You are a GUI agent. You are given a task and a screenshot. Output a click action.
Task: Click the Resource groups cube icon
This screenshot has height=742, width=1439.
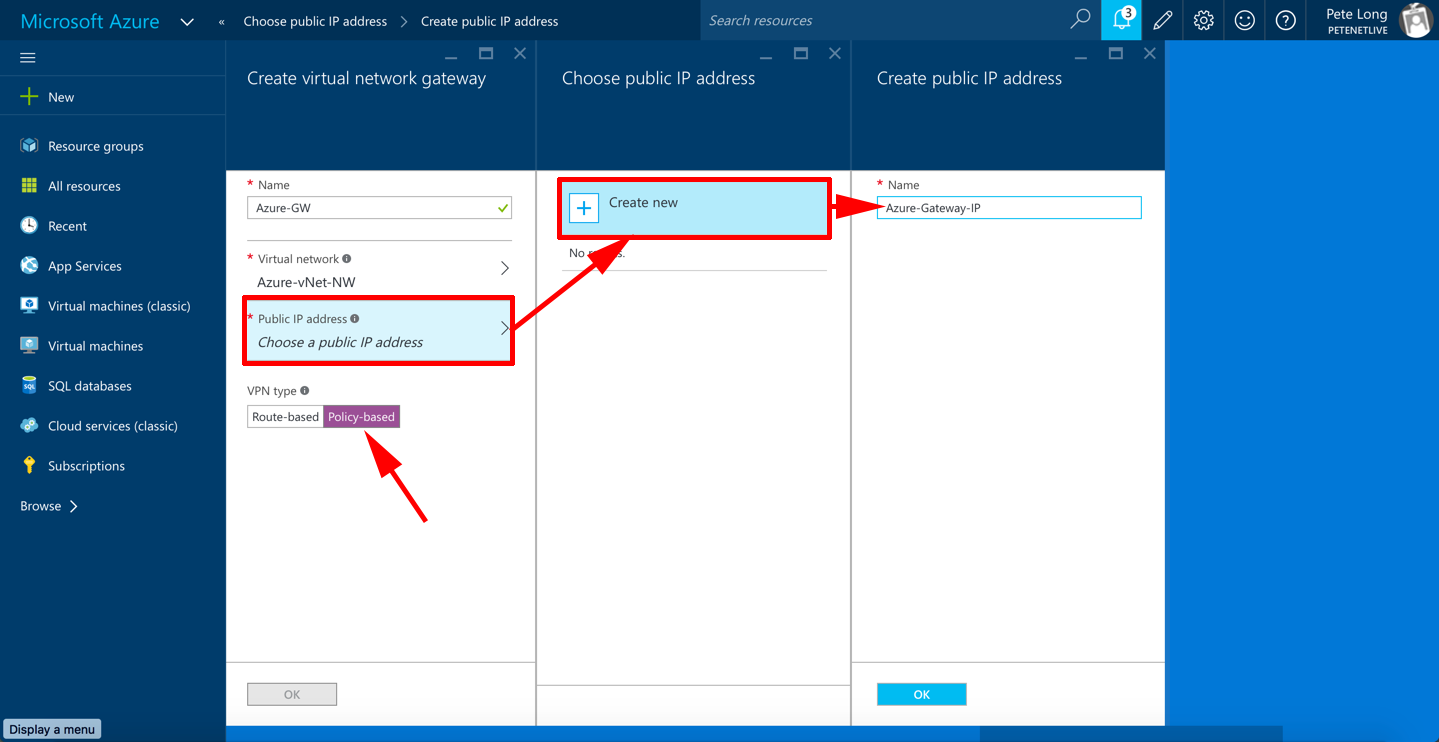click(29, 146)
